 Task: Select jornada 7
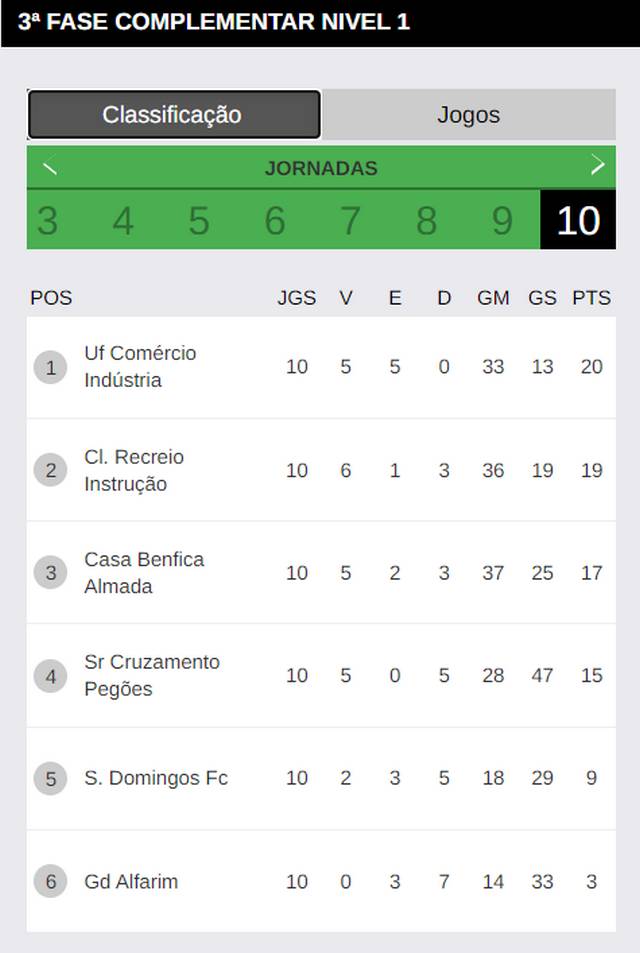point(350,220)
